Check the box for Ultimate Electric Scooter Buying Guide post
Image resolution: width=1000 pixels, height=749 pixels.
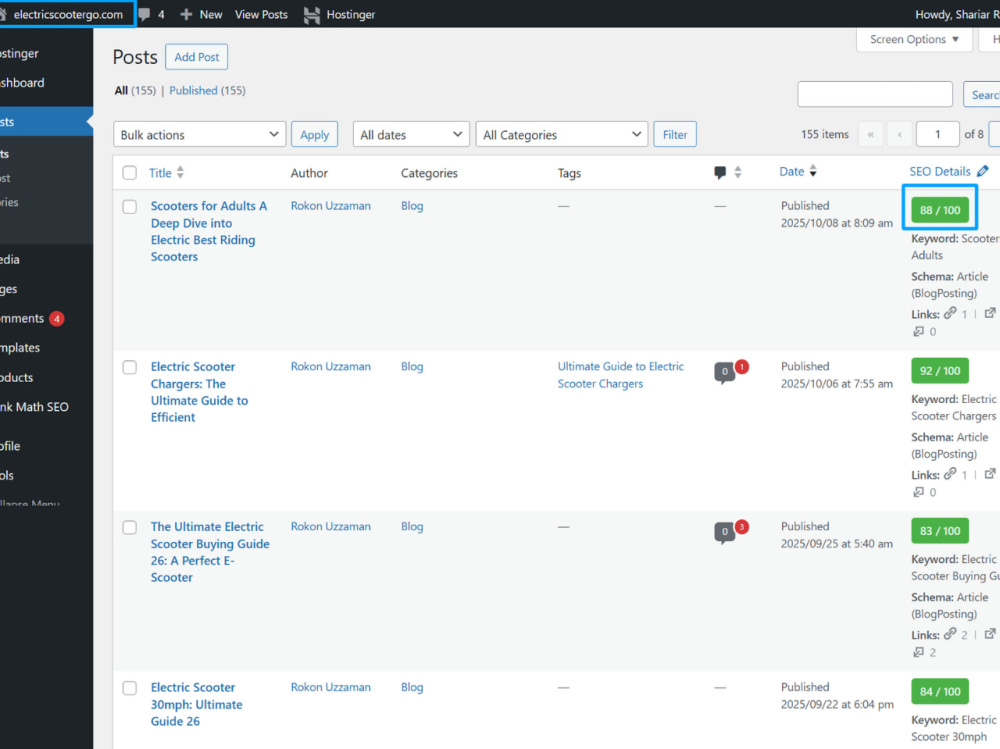click(129, 528)
